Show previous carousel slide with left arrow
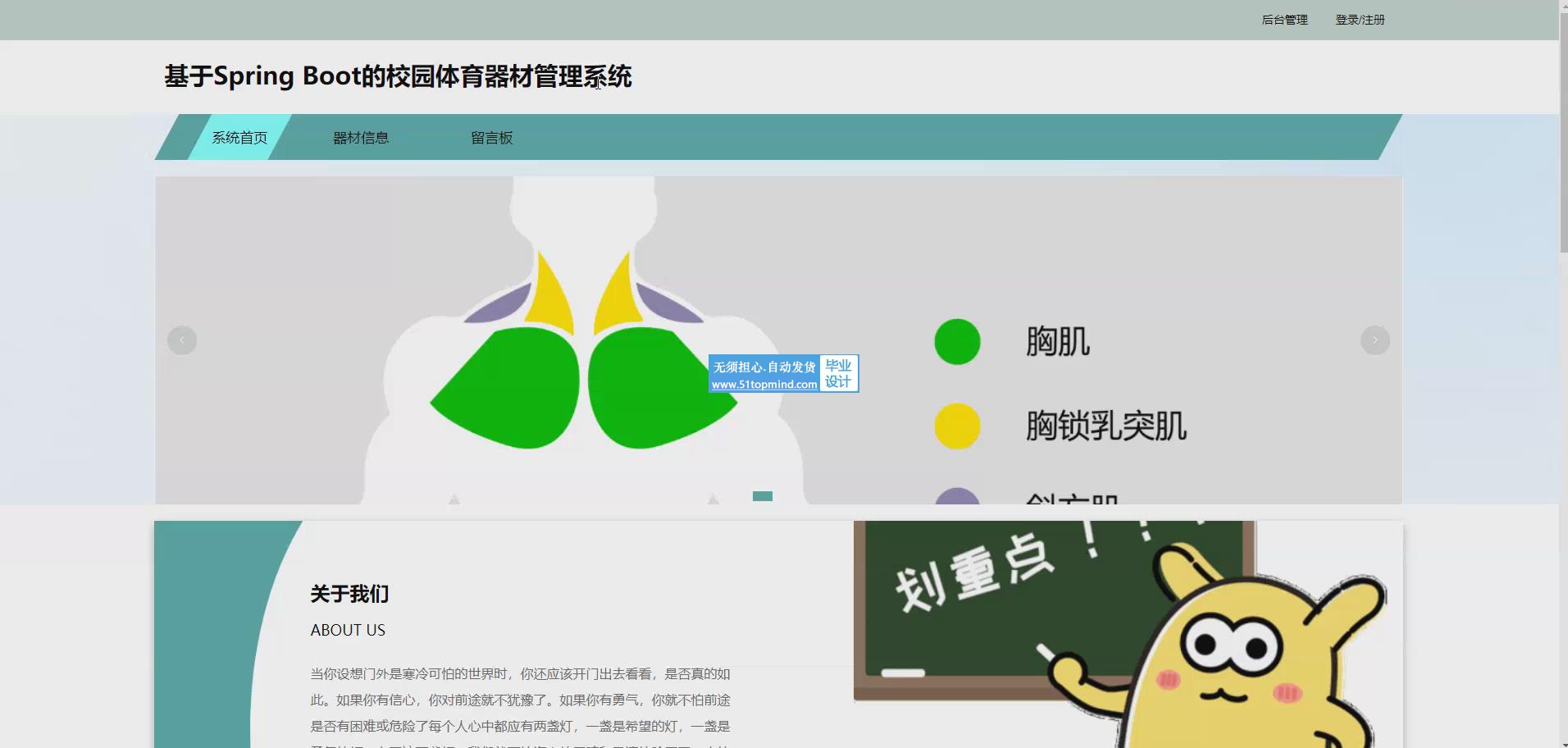 pyautogui.click(x=182, y=340)
